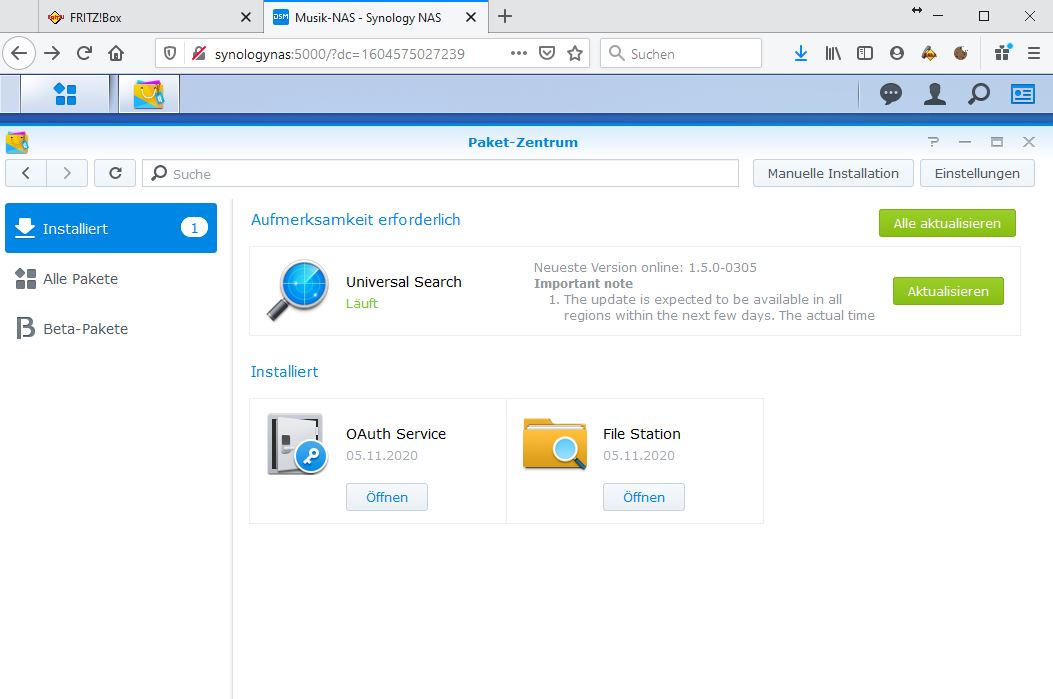Save page to Pocket
This screenshot has width=1053, height=699.
547,54
